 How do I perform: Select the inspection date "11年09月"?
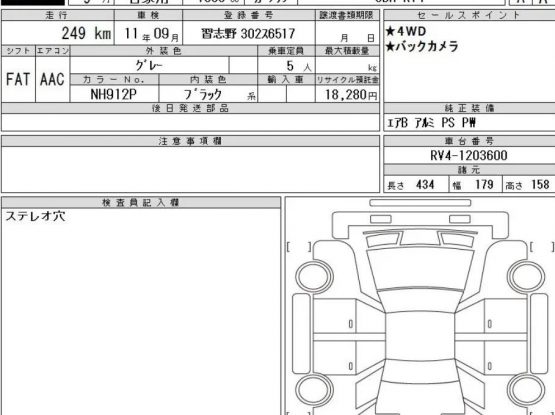tap(151, 34)
